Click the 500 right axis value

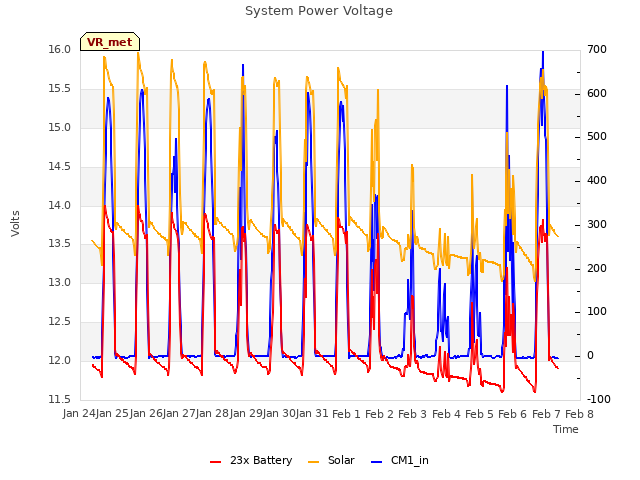click(597, 136)
